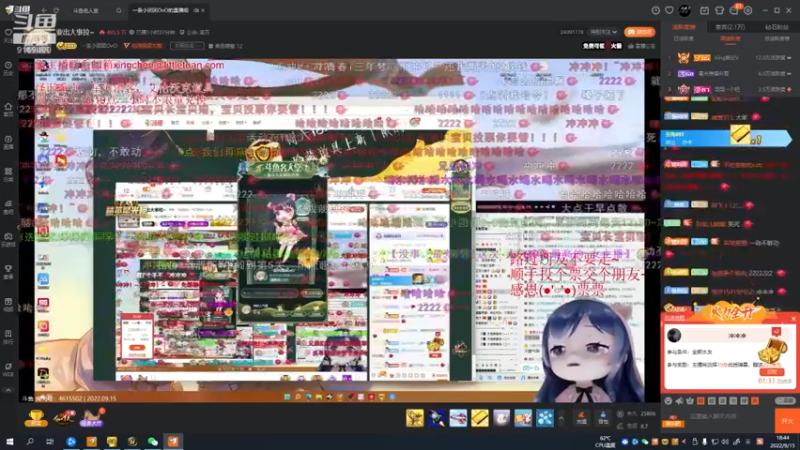Open the trophy task icon below video

(36, 418)
